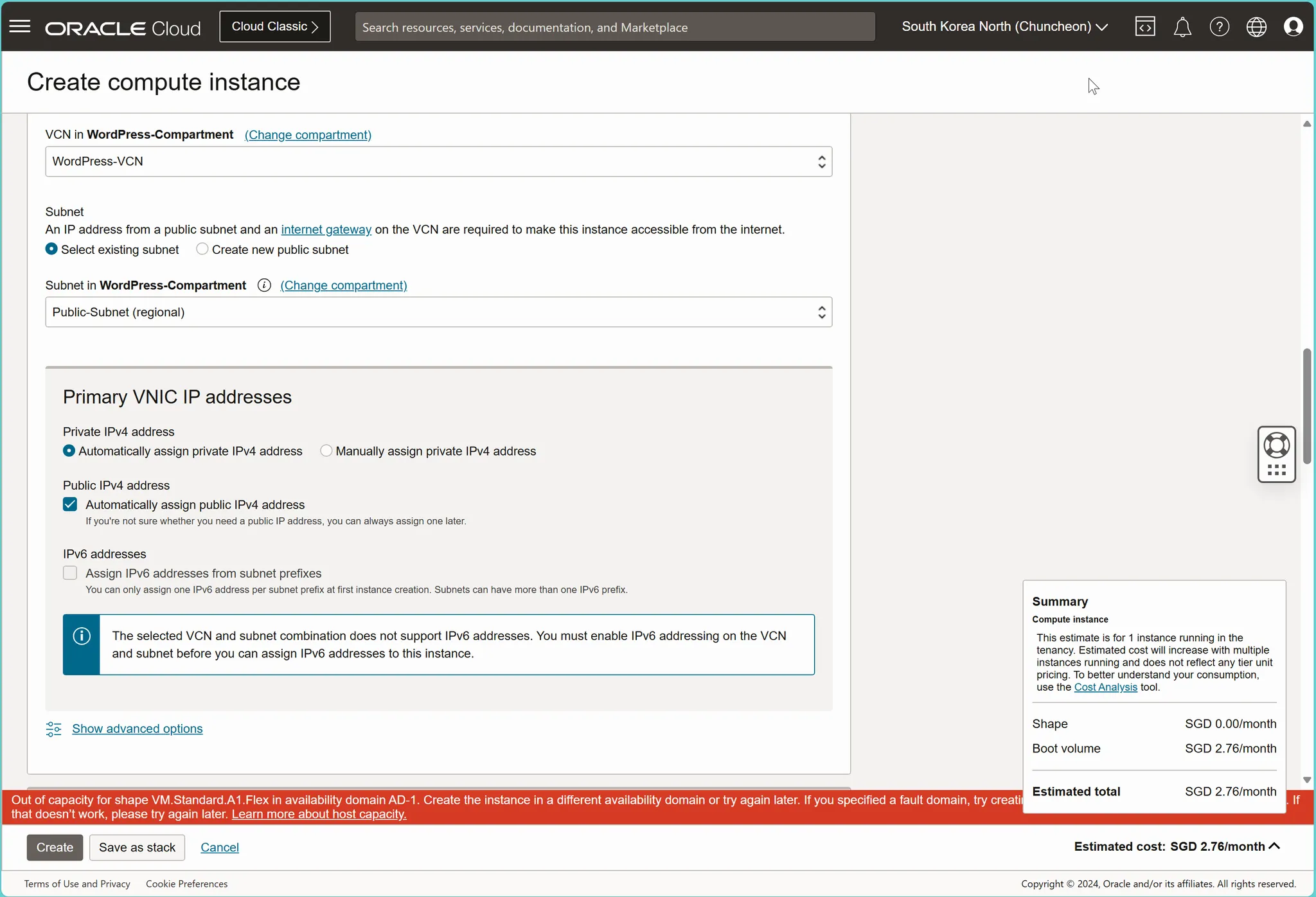This screenshot has width=1316, height=897.
Task: Uncheck Automatically assign public IPv4 address
Action: click(x=70, y=505)
